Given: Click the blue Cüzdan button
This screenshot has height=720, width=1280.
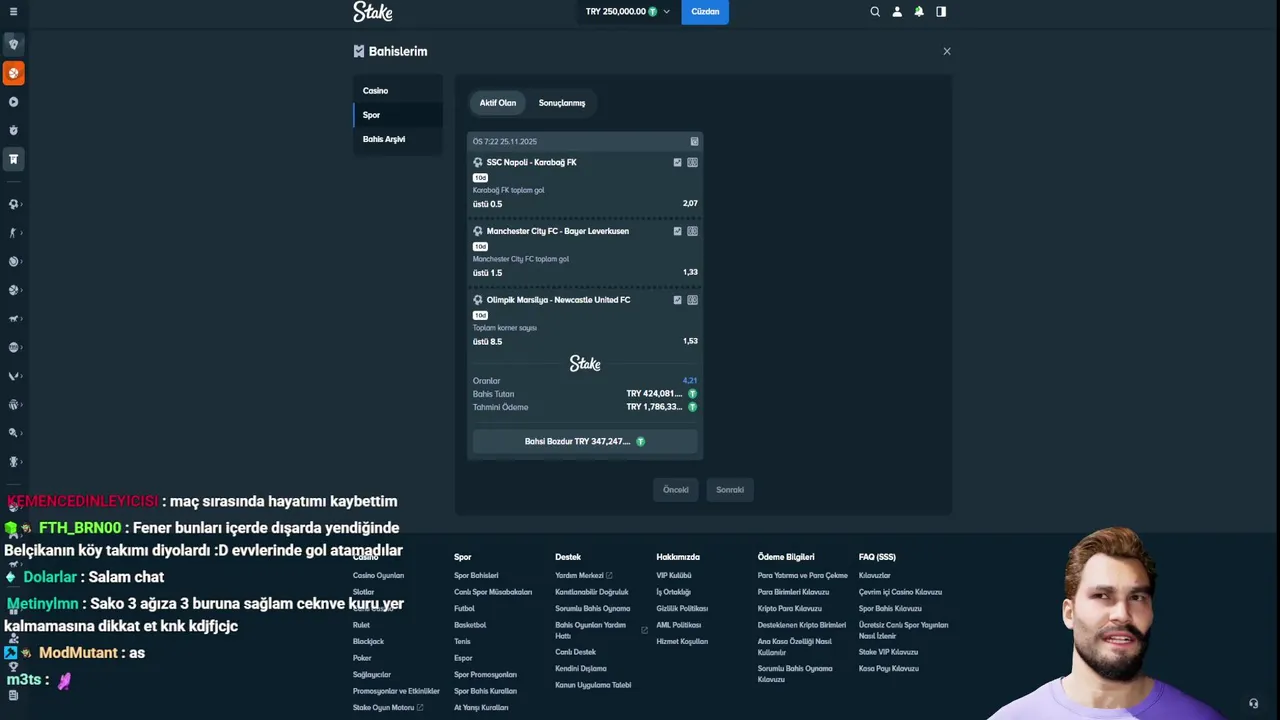Looking at the screenshot, I should click(x=705, y=12).
